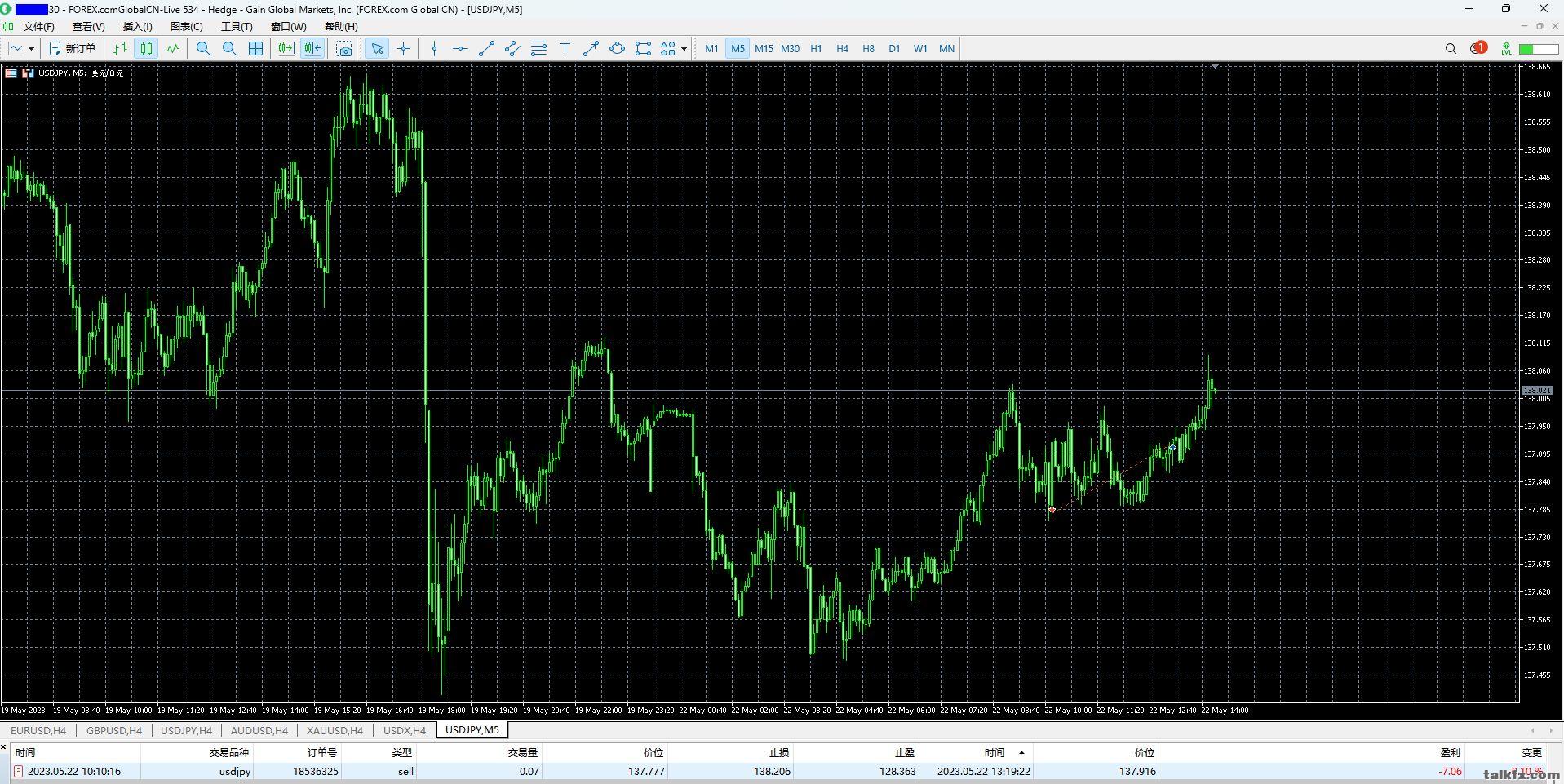Click the LVL level indicator icon
Image resolution: width=1564 pixels, height=784 pixels.
click(x=1506, y=49)
